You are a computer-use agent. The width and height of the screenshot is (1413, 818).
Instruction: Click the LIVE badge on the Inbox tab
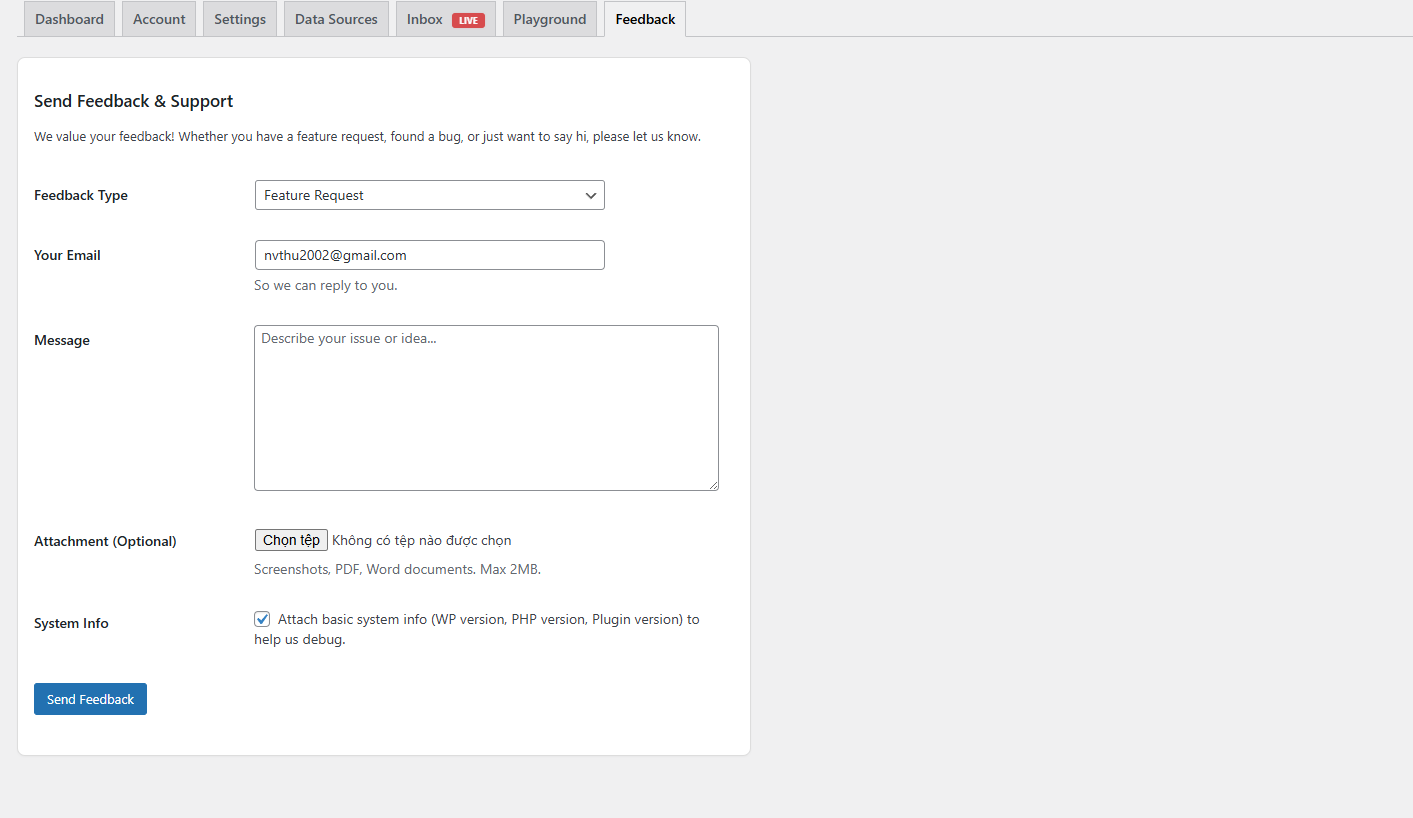(466, 18)
